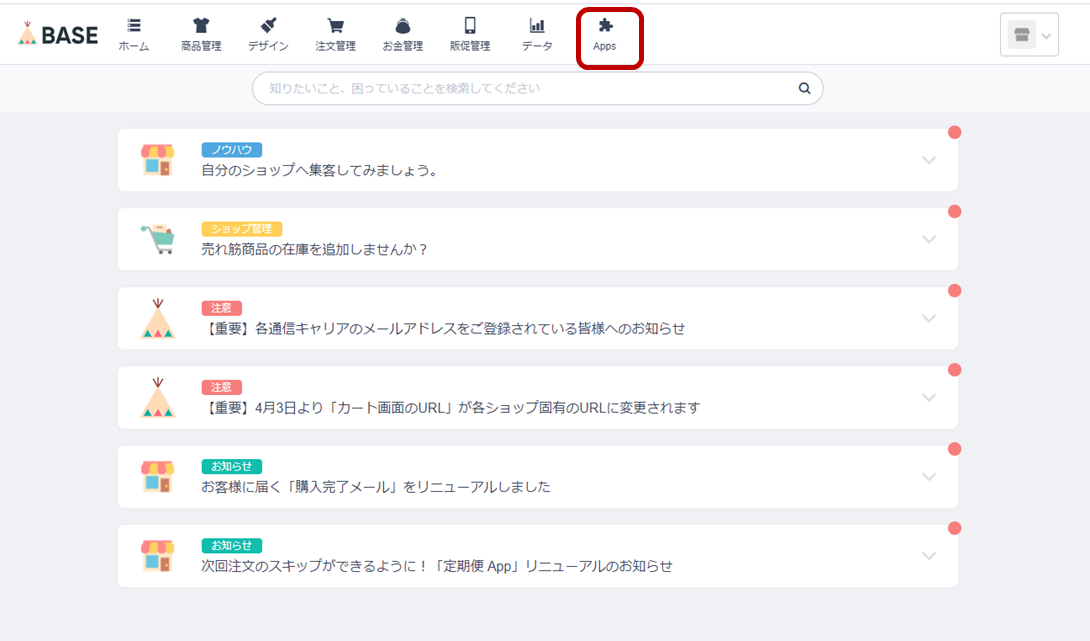Open account dropdown arrow next to shop avatar
This screenshot has width=1090, height=641.
1046,36
